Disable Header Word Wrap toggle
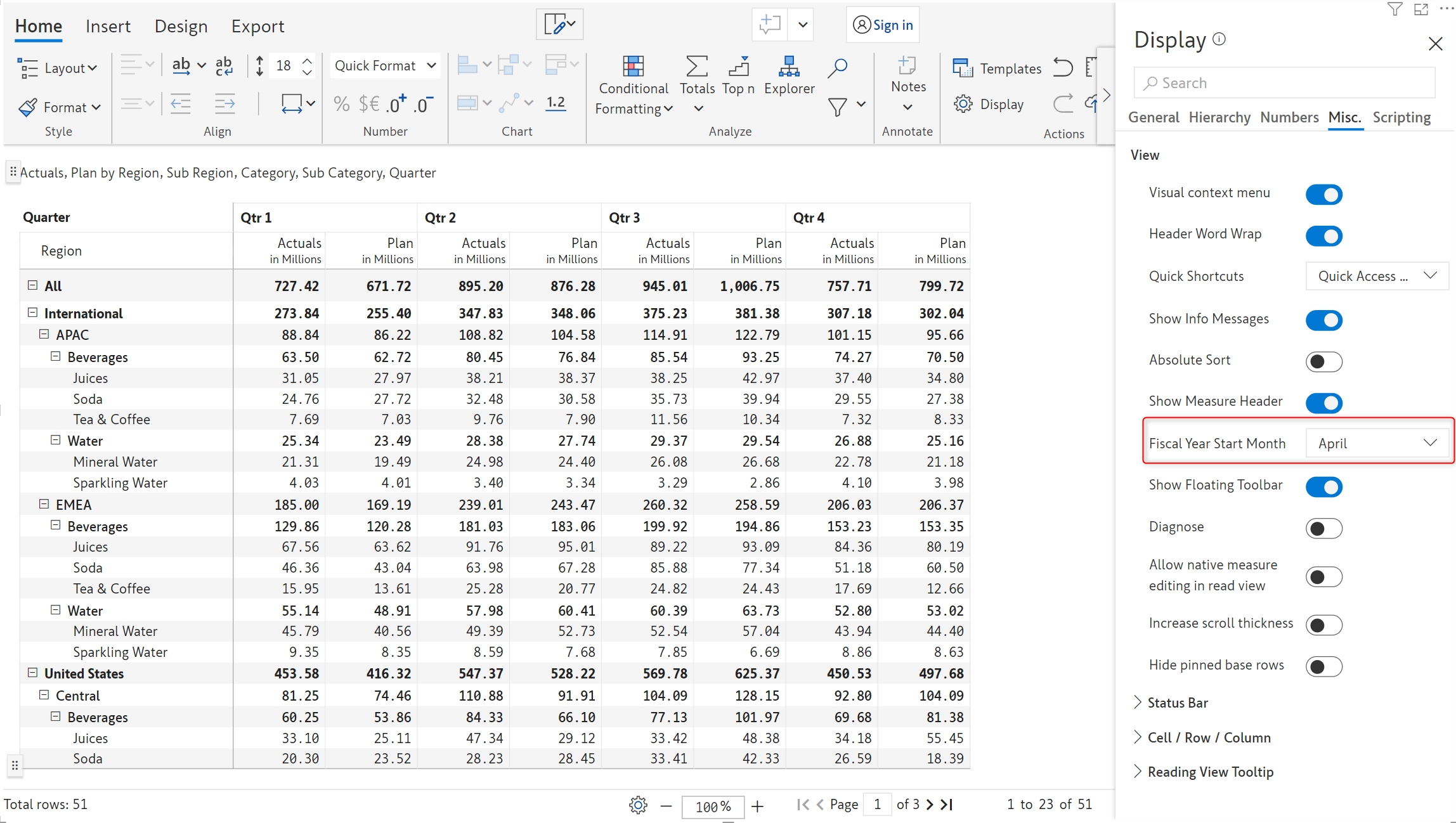Screen dimensions: 1456x823 tap(1323, 236)
